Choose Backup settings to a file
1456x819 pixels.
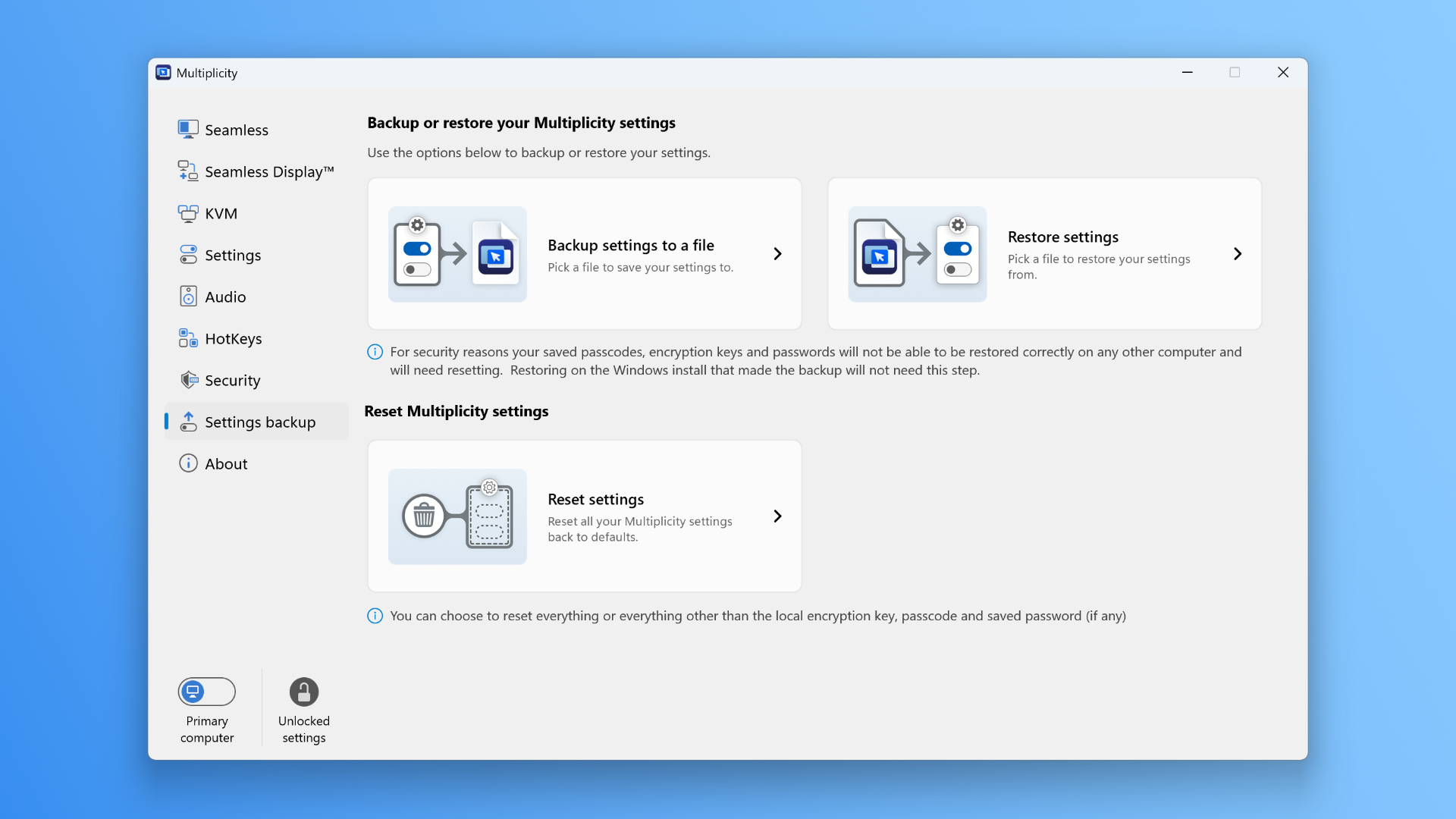pos(585,254)
